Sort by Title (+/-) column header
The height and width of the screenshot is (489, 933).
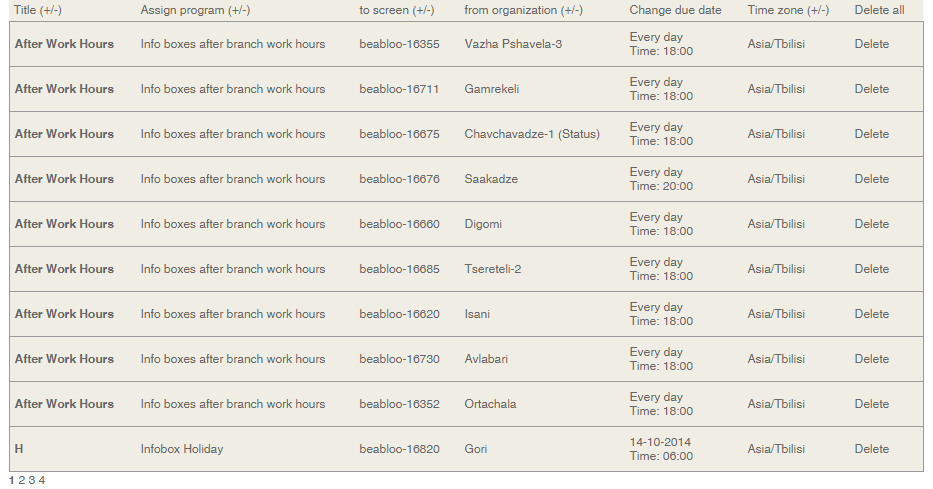point(38,10)
